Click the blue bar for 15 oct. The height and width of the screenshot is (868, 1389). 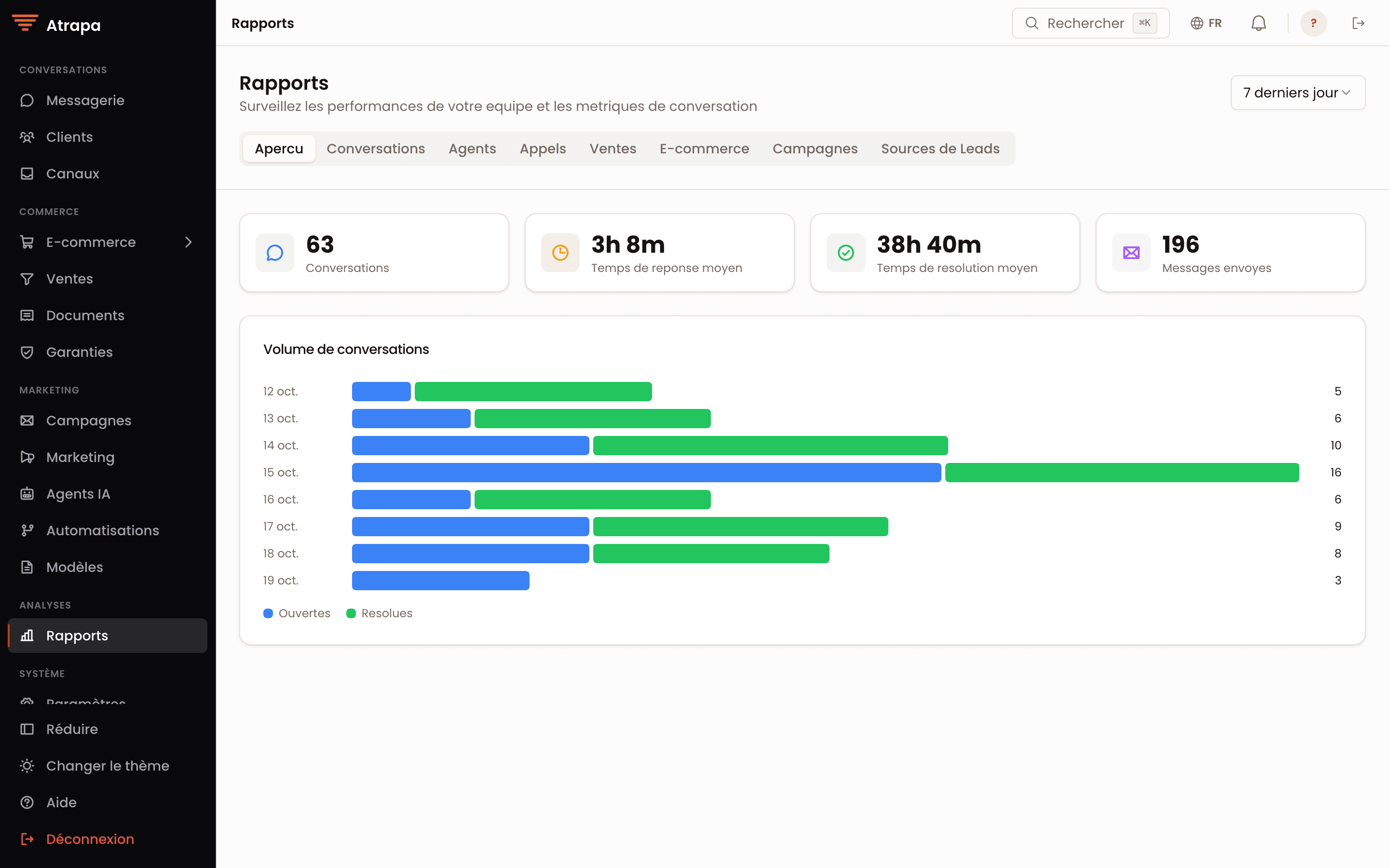coord(646,473)
